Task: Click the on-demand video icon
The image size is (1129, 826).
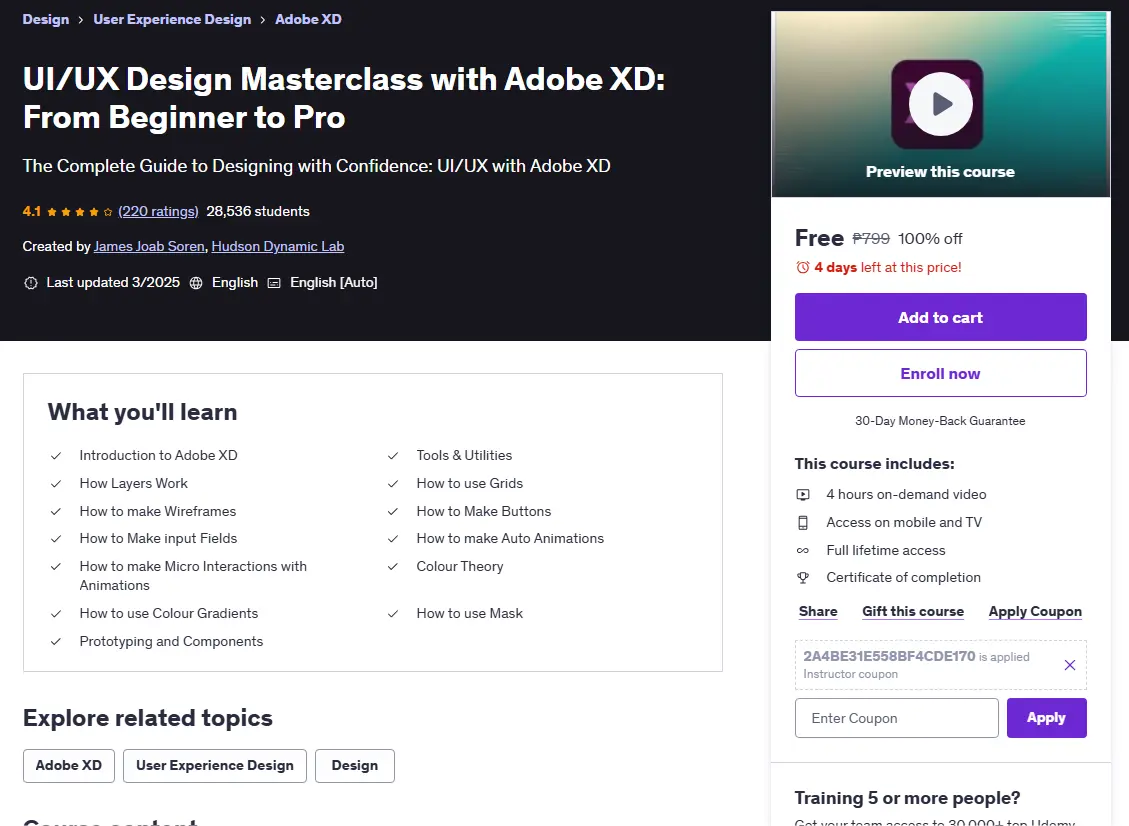Action: (x=803, y=495)
